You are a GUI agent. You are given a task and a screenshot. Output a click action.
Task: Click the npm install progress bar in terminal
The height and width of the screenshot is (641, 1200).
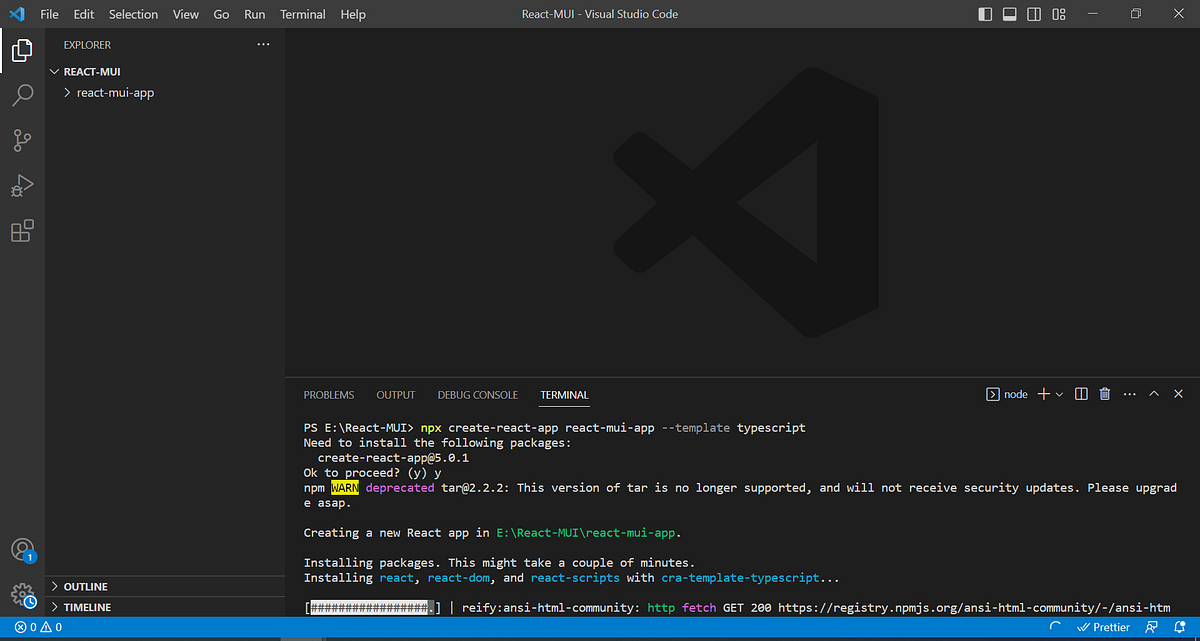[372, 608]
